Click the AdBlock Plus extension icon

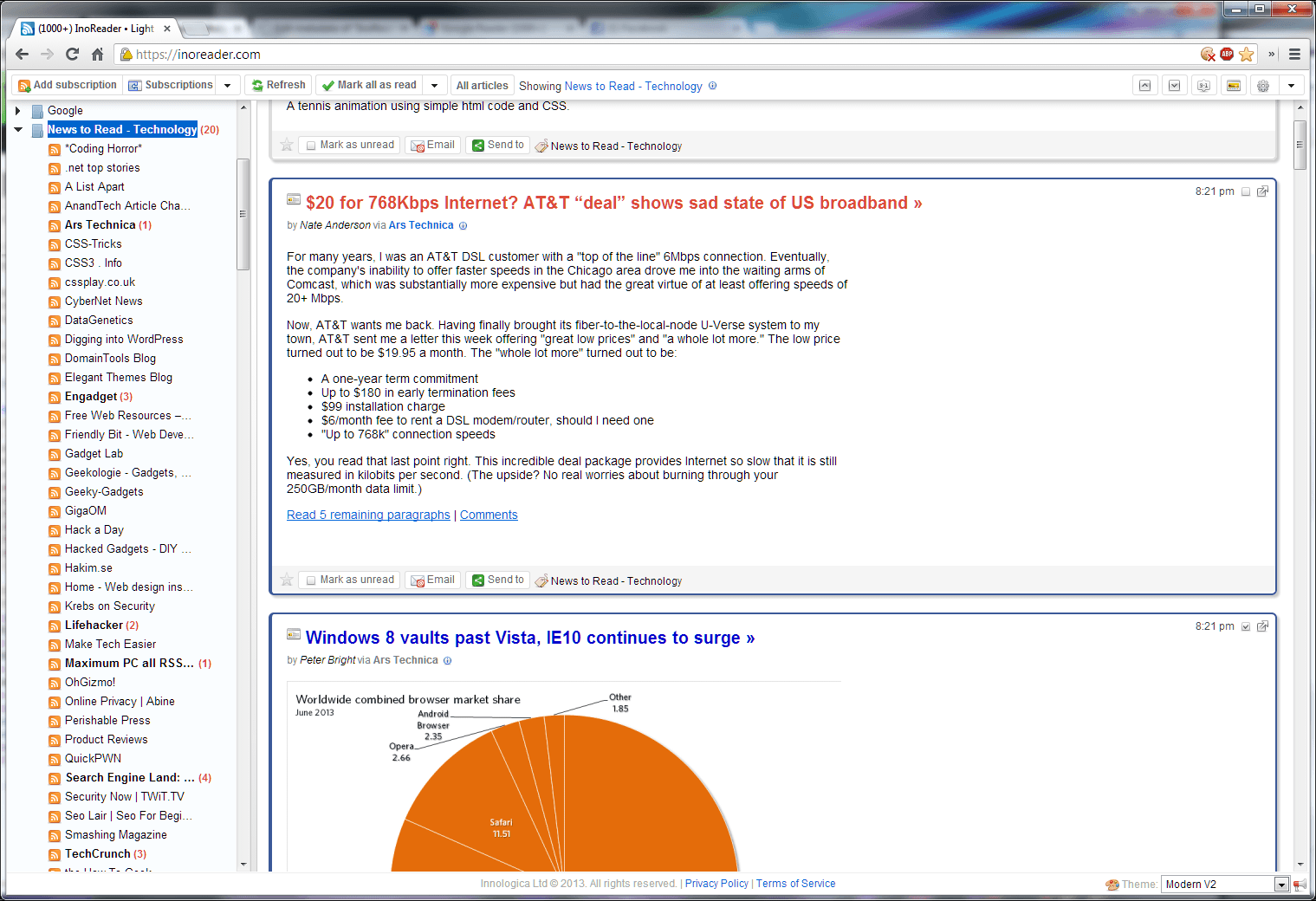pyautogui.click(x=1227, y=54)
